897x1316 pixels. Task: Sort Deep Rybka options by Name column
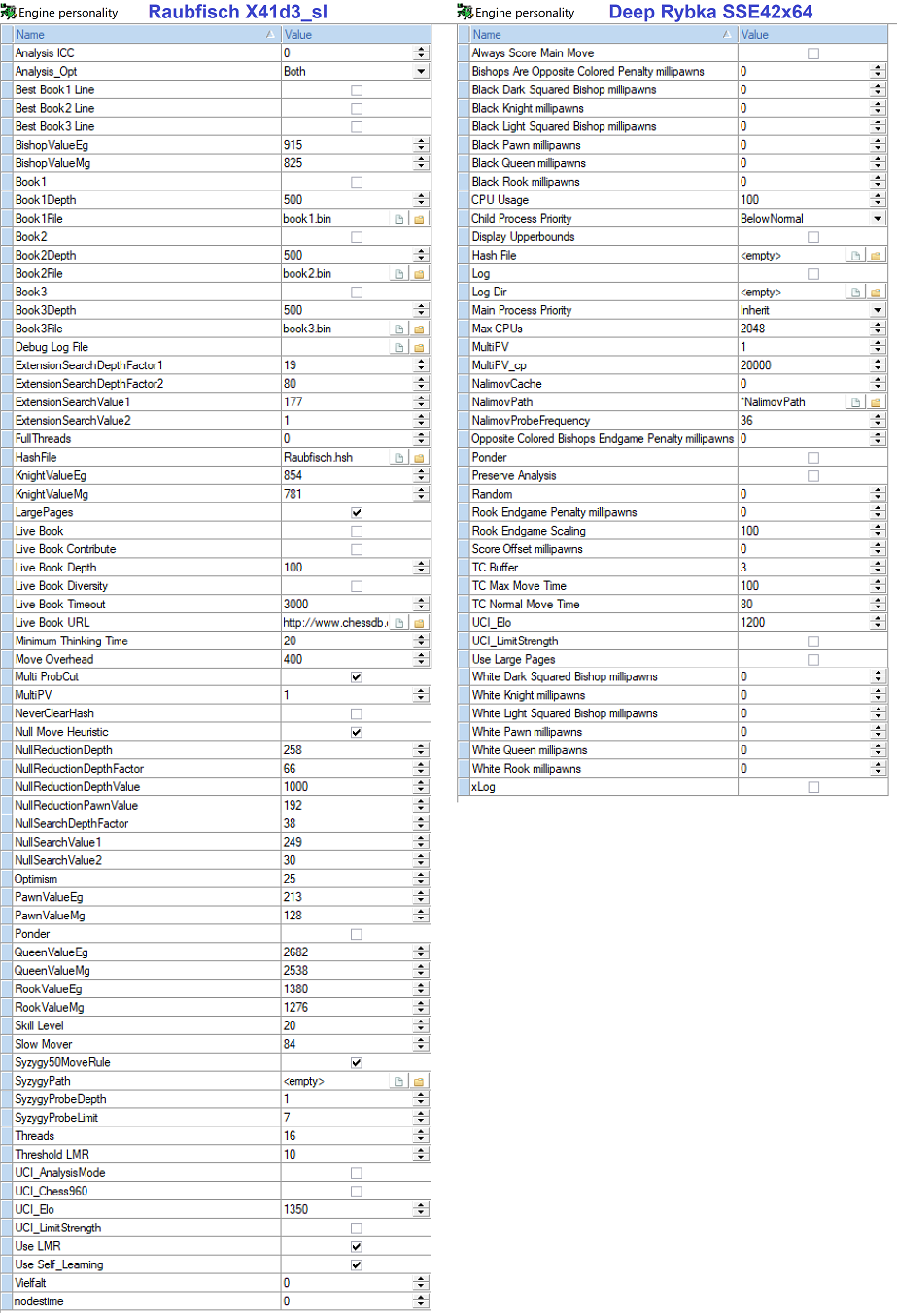coord(603,35)
